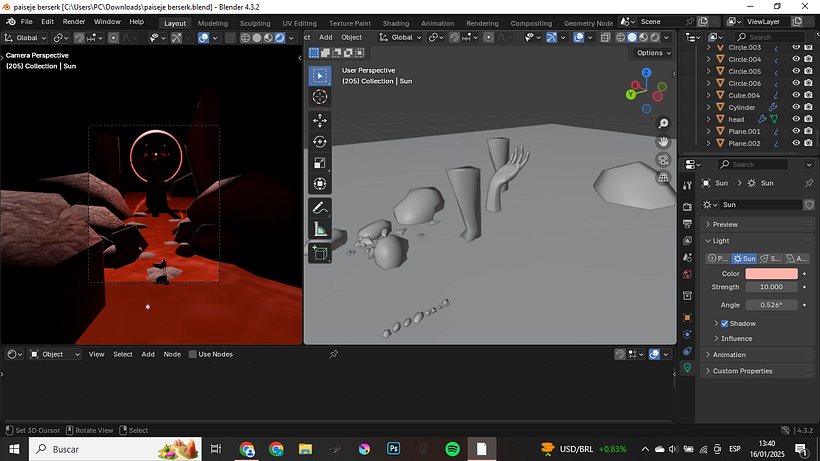Viewport: 820px width, 461px height.
Task: Open the Render menu
Action: 73,21
